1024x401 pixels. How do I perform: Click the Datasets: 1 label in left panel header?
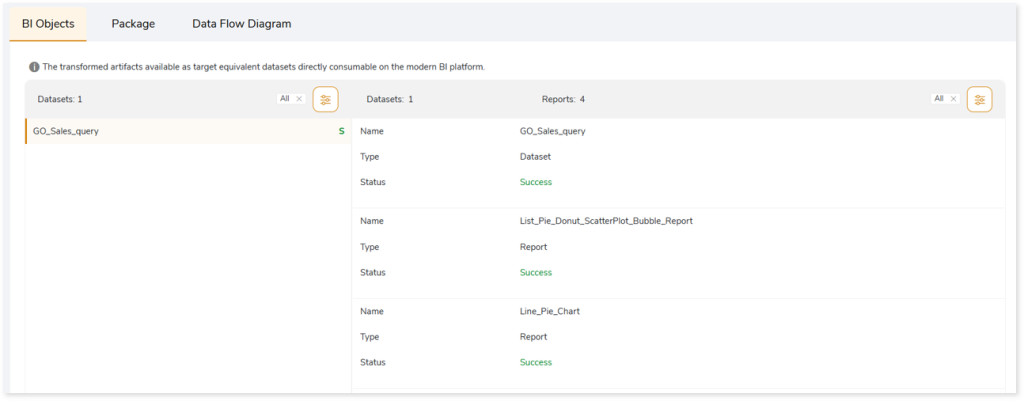(60, 99)
